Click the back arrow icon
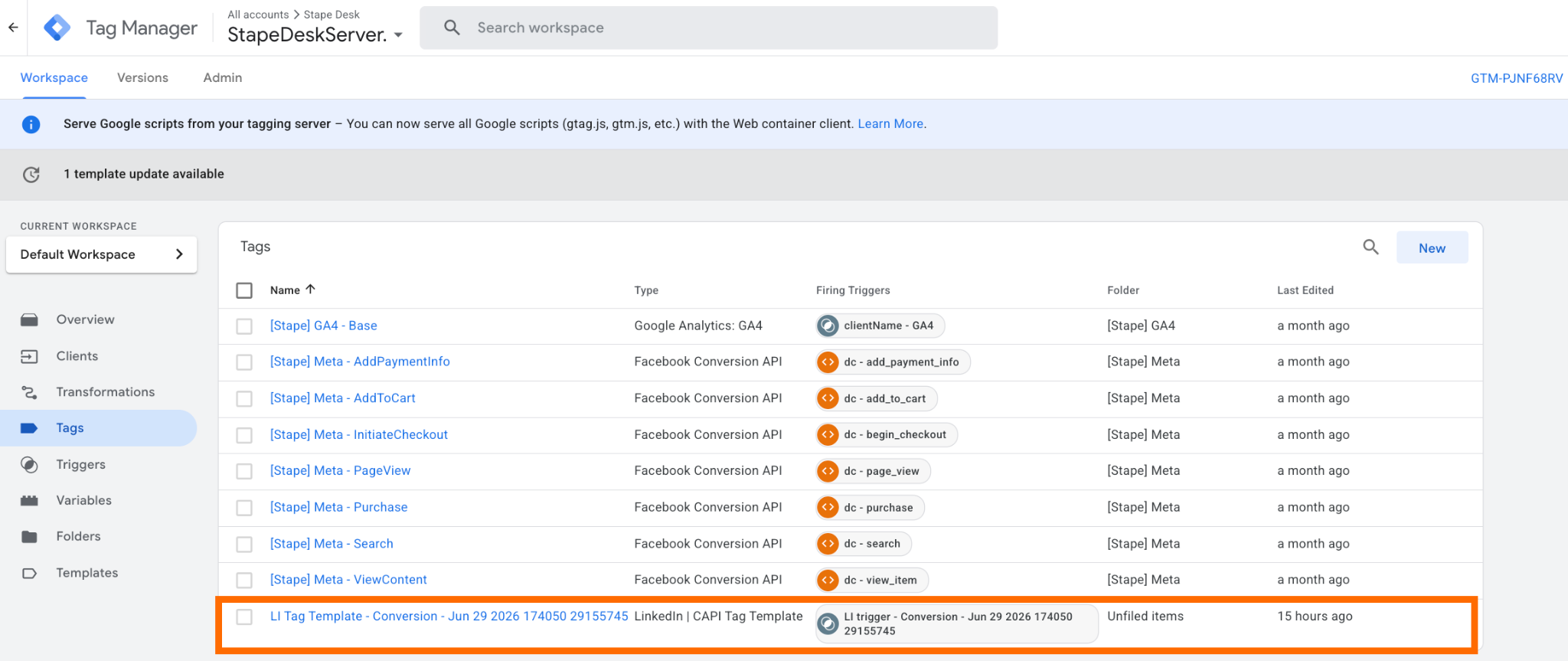 pos(13,28)
